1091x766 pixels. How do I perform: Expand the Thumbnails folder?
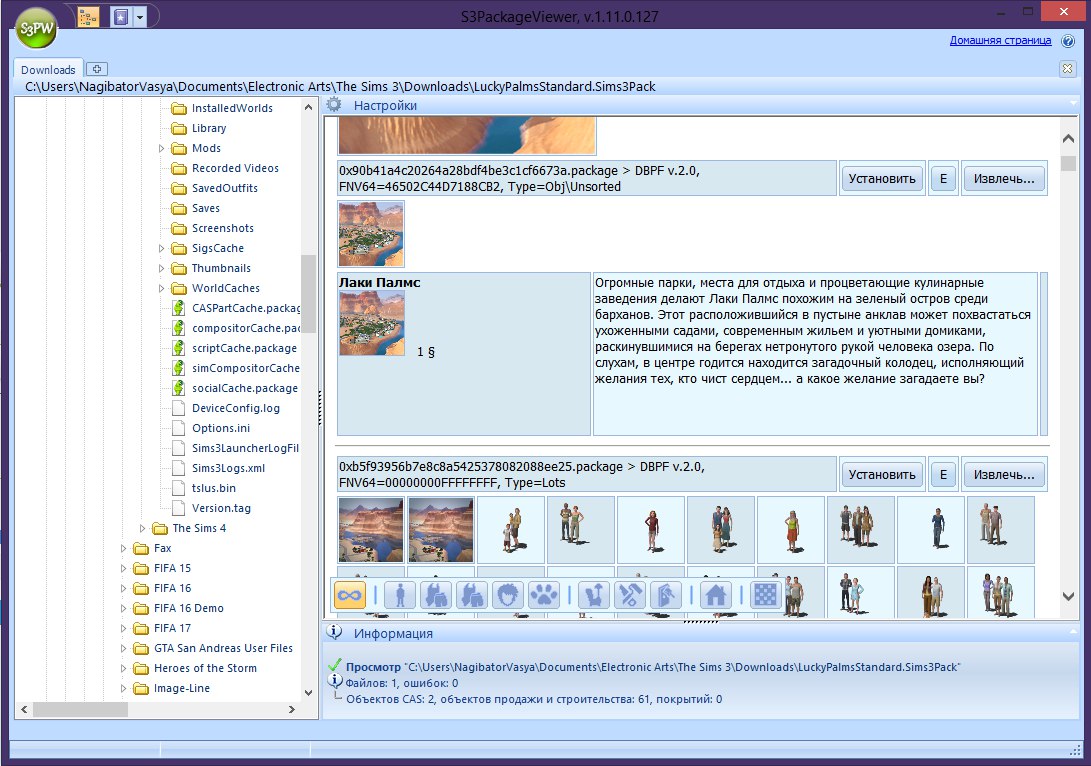[x=161, y=269]
